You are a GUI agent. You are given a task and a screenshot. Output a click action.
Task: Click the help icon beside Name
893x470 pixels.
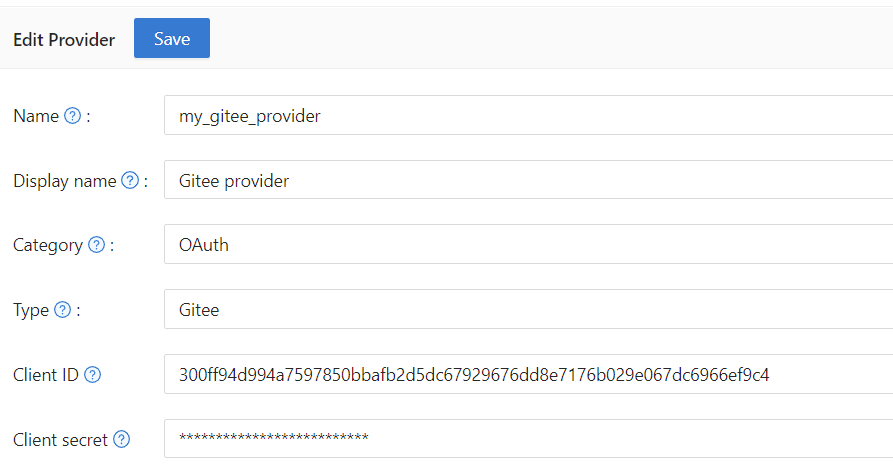pyautogui.click(x=72, y=116)
